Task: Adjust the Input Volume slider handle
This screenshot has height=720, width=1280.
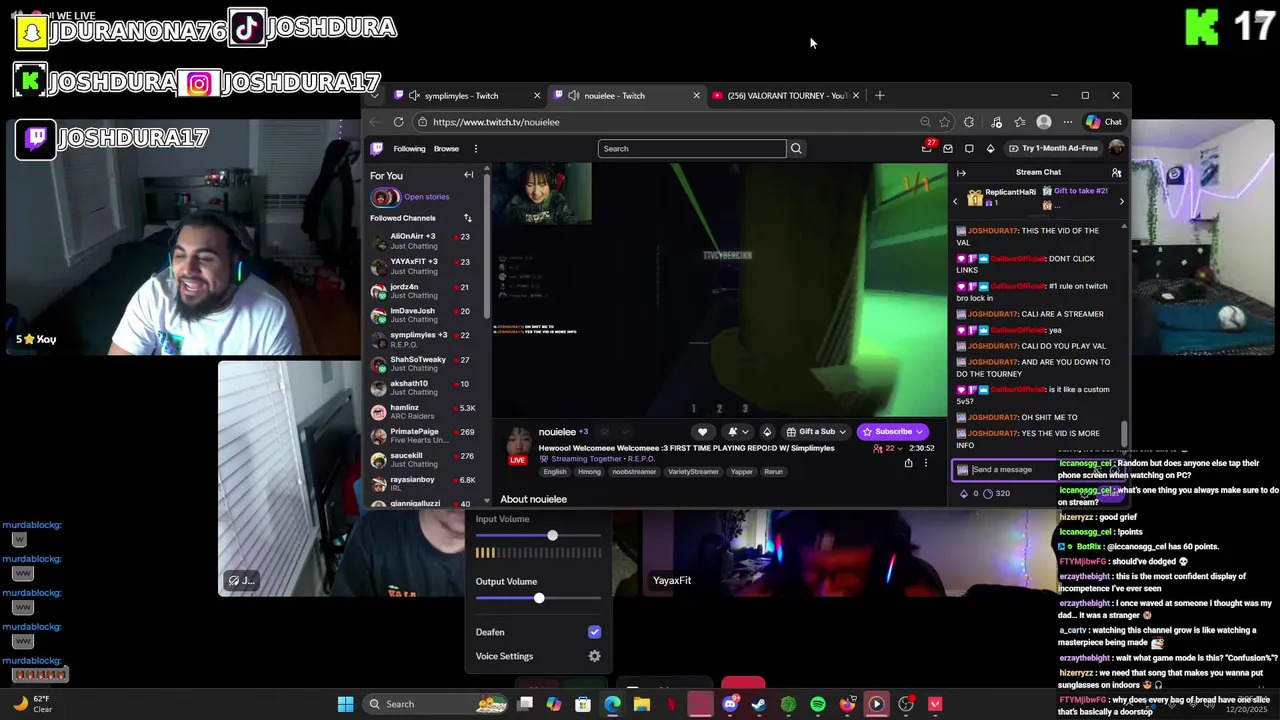Action: [x=552, y=536]
